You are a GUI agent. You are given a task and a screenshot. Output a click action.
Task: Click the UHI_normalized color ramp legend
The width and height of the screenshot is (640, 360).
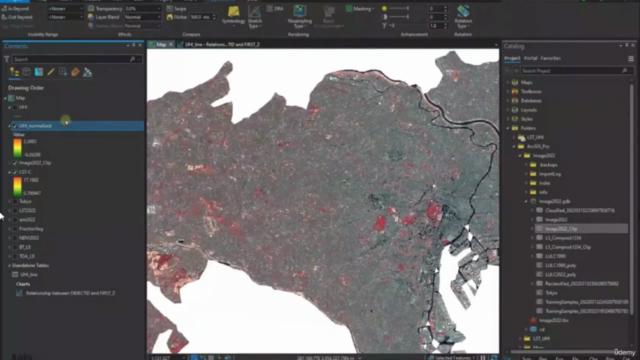tap(17, 148)
